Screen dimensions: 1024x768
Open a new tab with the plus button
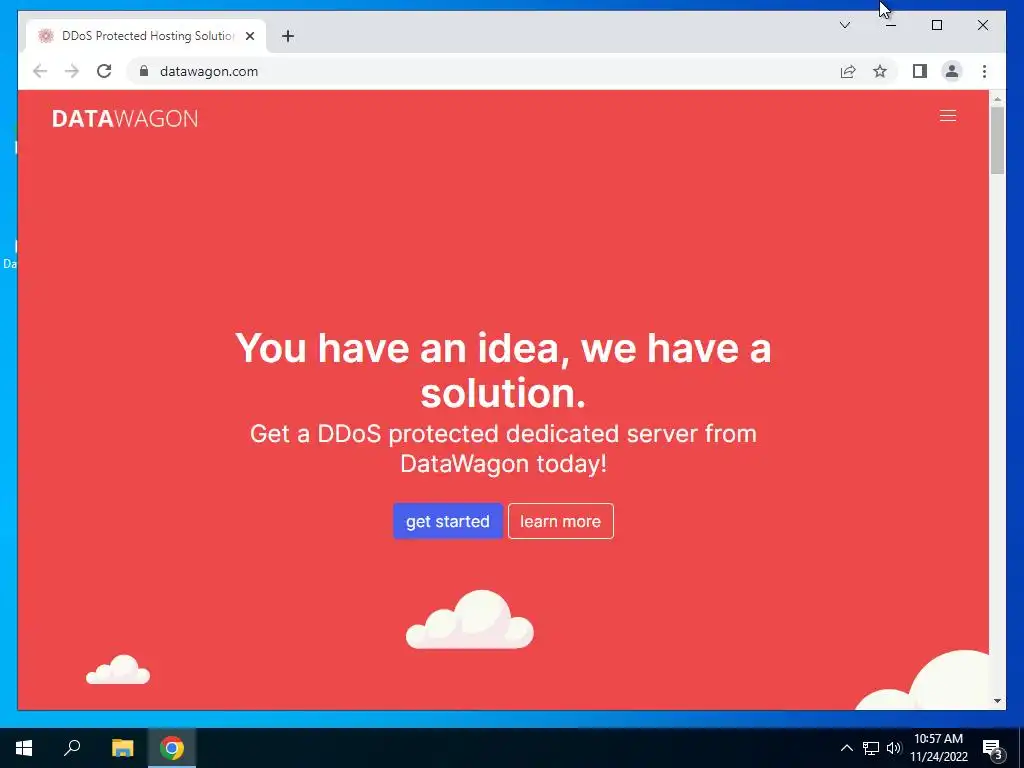tap(288, 36)
